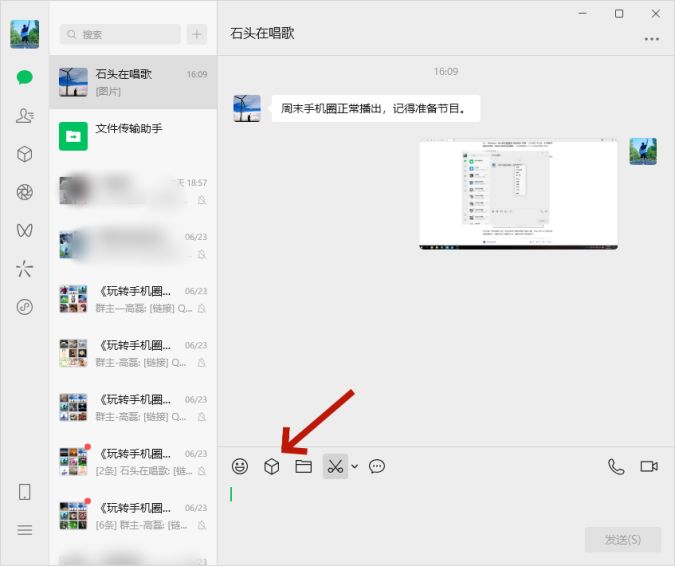Open Favorites cube icon in sidebar
The image size is (675, 566).
point(25,154)
